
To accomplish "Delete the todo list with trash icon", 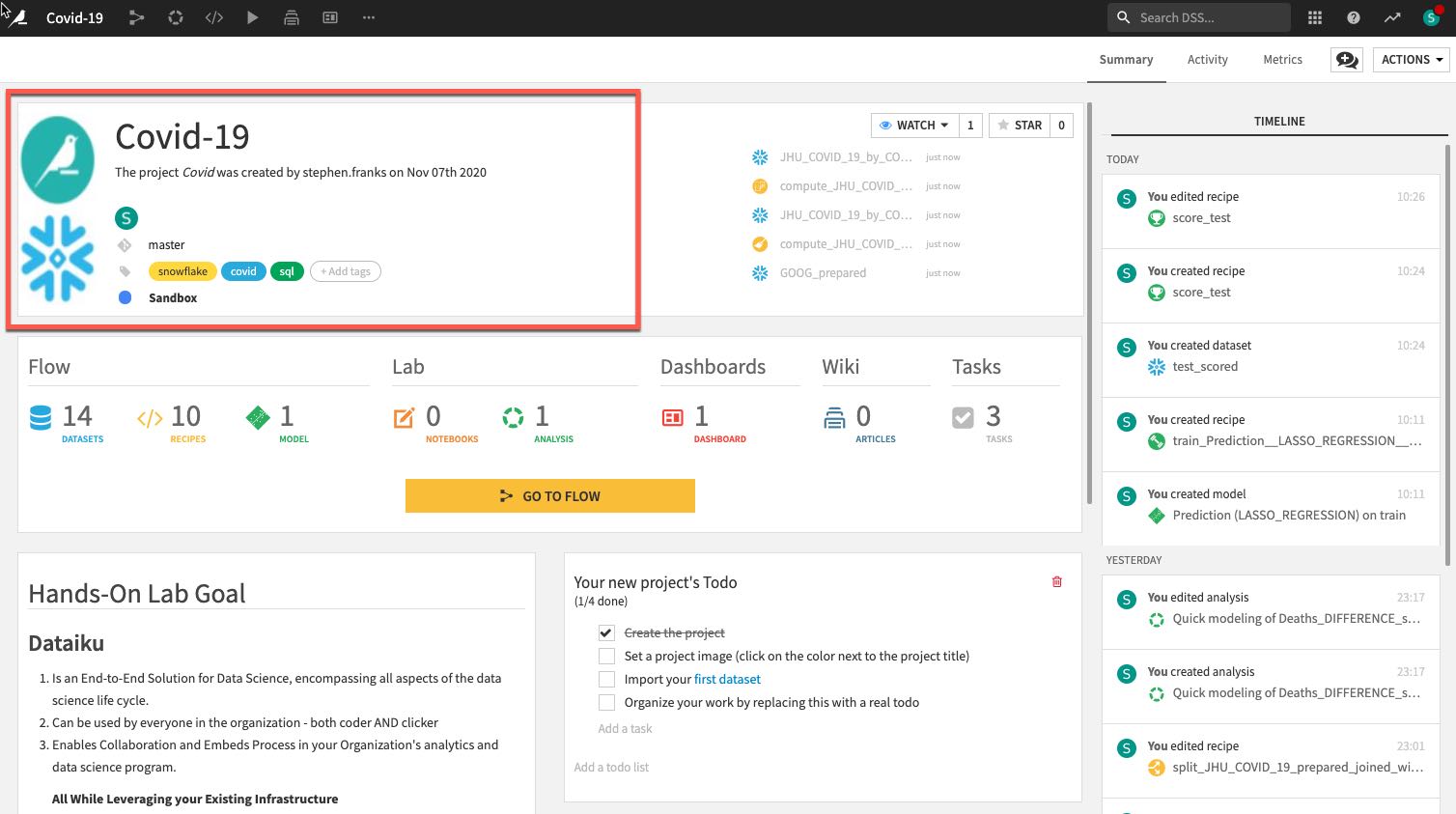I will (1057, 581).
